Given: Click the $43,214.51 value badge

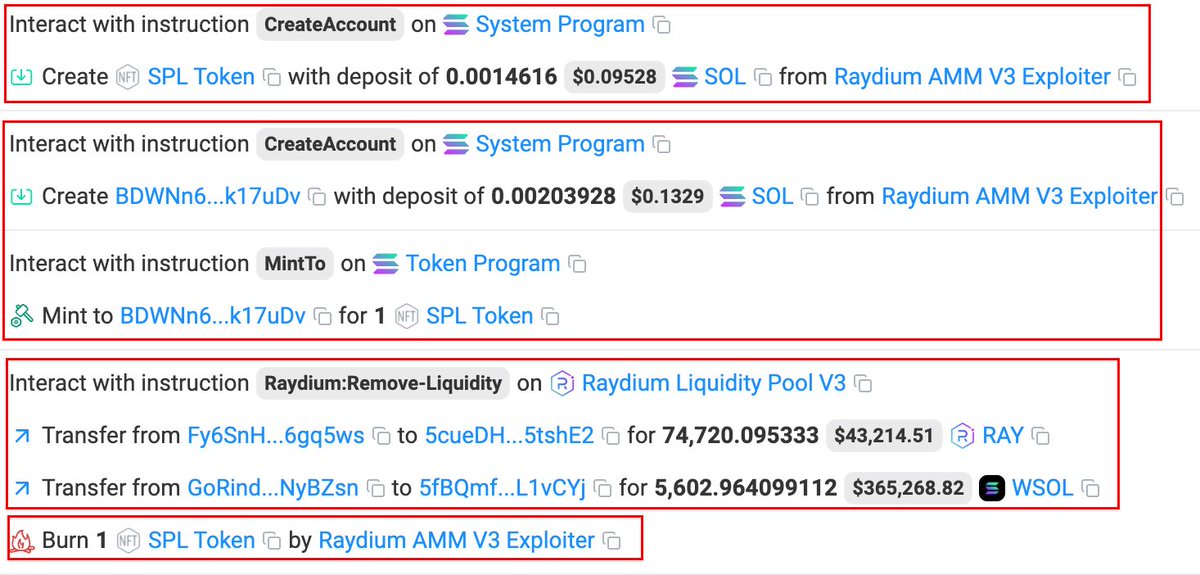Looking at the screenshot, I should pyautogui.click(x=884, y=436).
